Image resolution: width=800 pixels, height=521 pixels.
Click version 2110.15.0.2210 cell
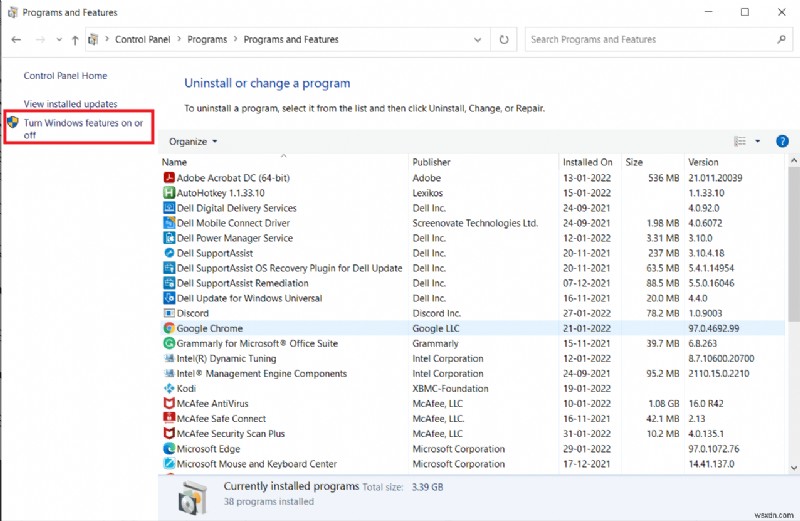719,374
